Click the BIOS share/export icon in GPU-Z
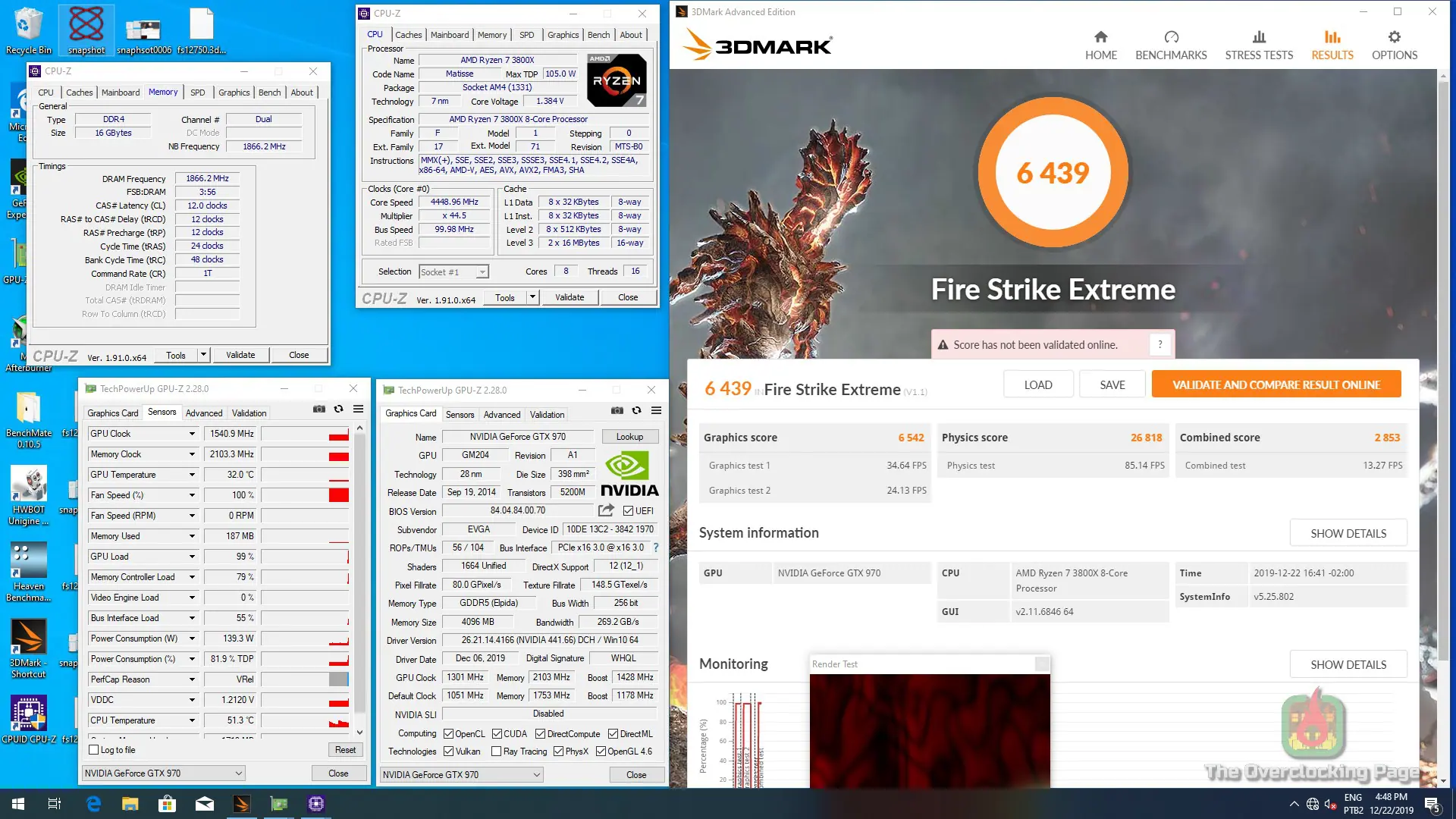1456x819 pixels. [x=606, y=510]
